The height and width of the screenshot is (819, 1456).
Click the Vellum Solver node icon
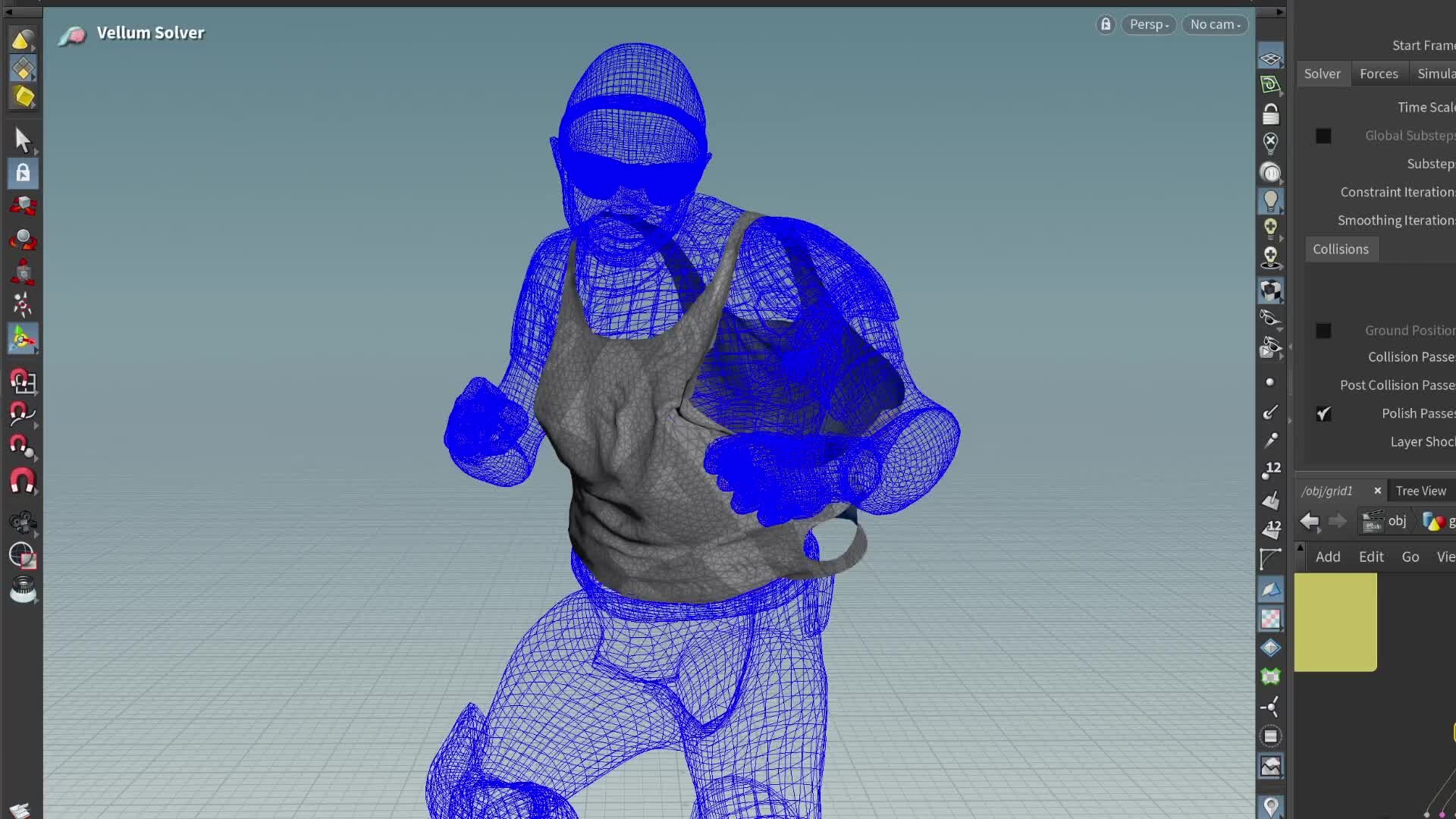click(72, 36)
